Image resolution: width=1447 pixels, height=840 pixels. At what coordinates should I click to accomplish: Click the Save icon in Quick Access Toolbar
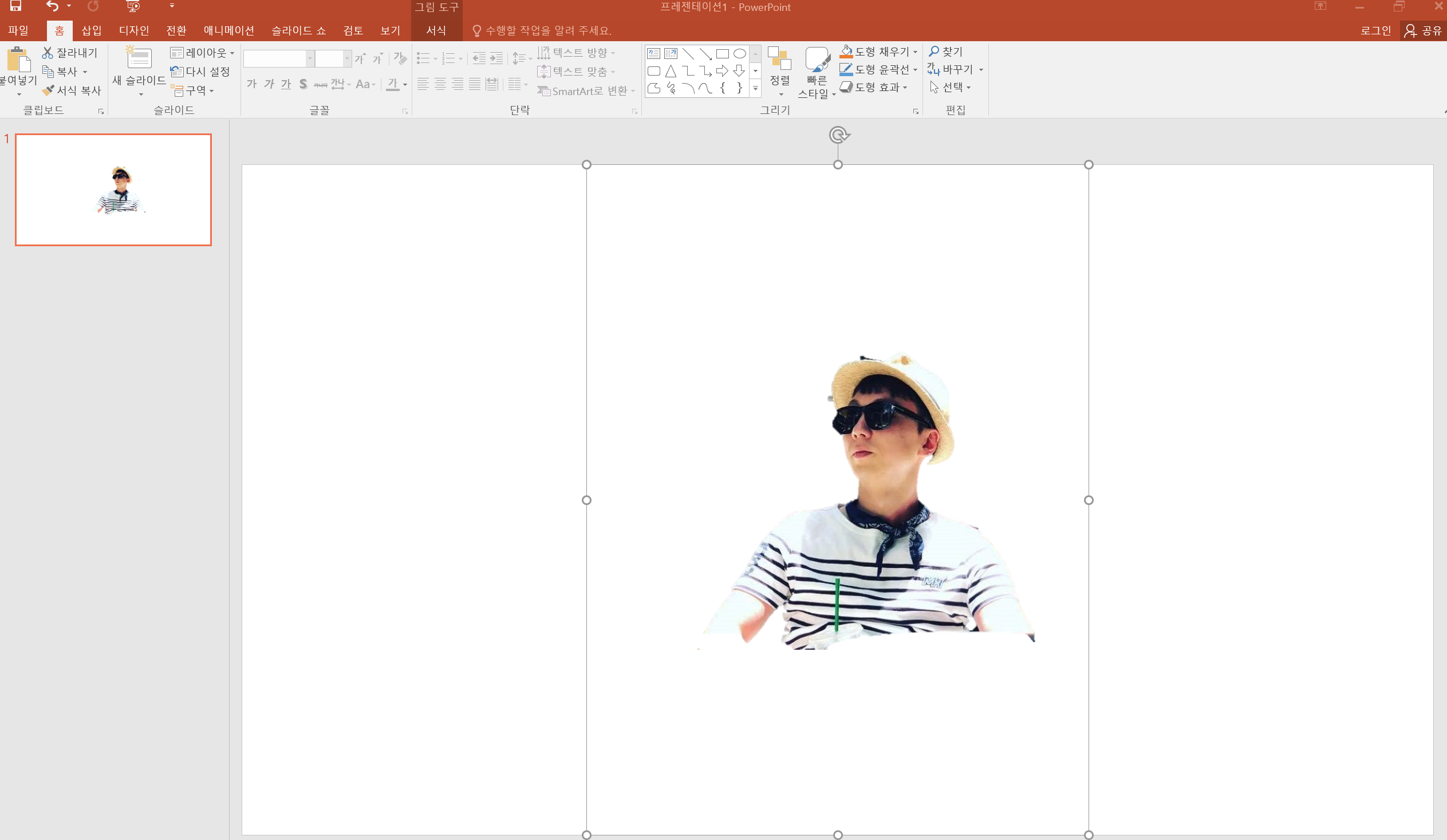coord(15,6)
